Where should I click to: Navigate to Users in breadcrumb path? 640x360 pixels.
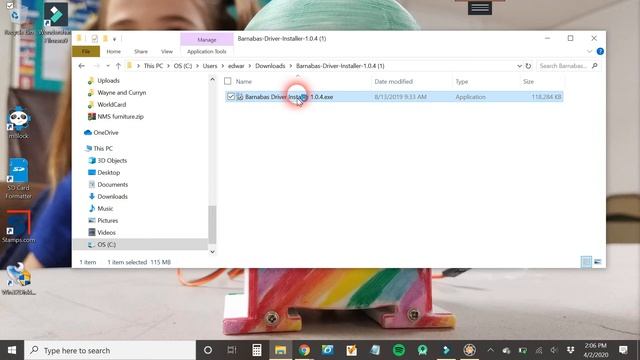[210, 66]
